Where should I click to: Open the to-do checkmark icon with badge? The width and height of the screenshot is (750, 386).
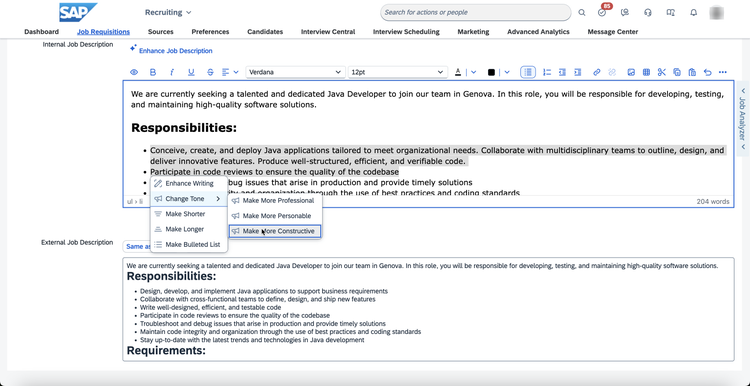(x=602, y=12)
